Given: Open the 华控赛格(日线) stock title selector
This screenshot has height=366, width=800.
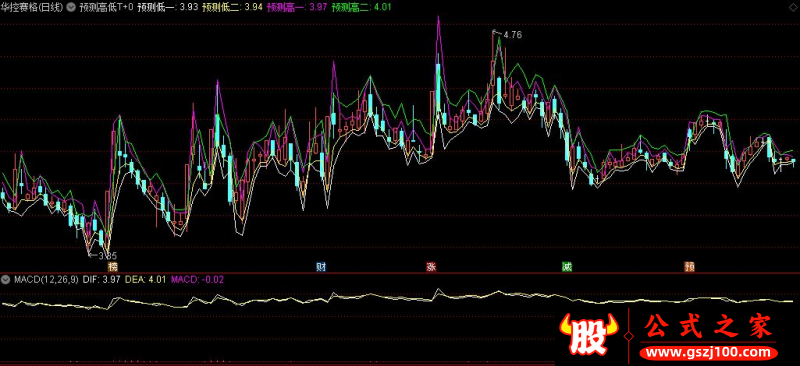Looking at the screenshot, I should [x=33, y=8].
